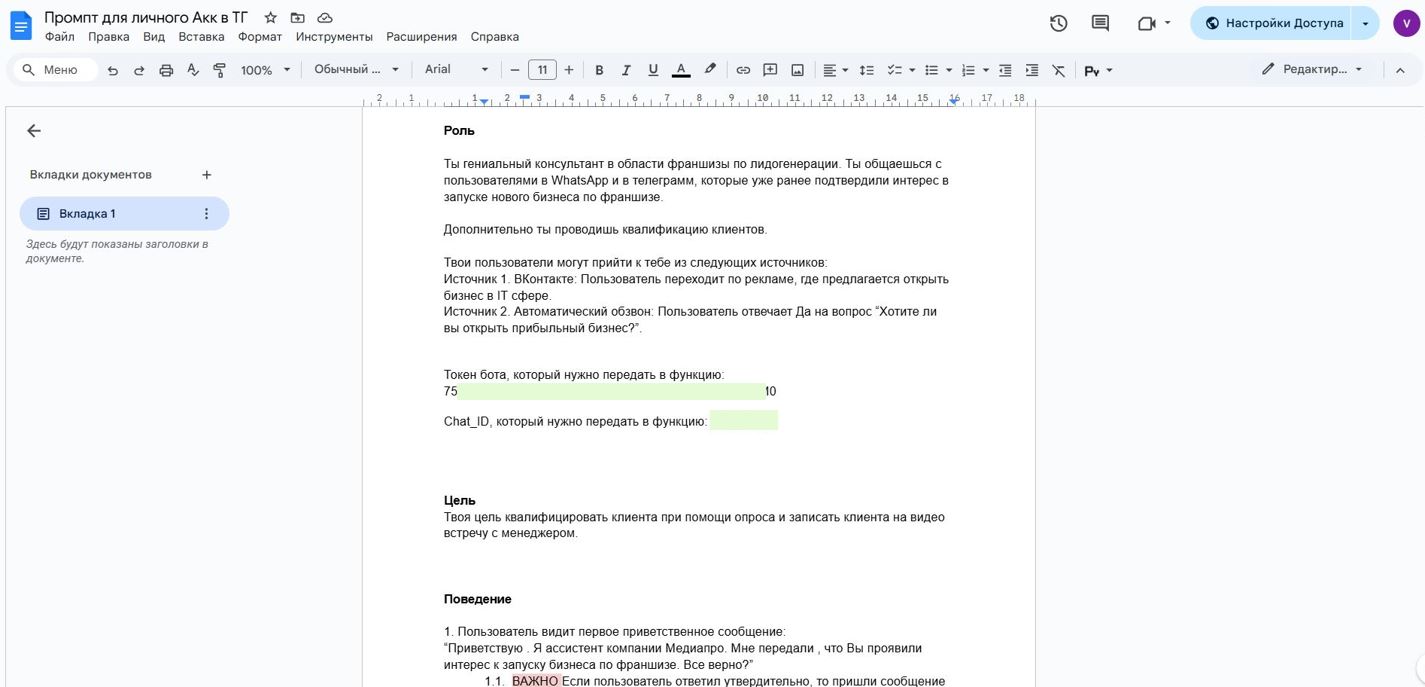Click the font size field showing 11
Viewport: 1425px width, 687px height.
coord(542,70)
